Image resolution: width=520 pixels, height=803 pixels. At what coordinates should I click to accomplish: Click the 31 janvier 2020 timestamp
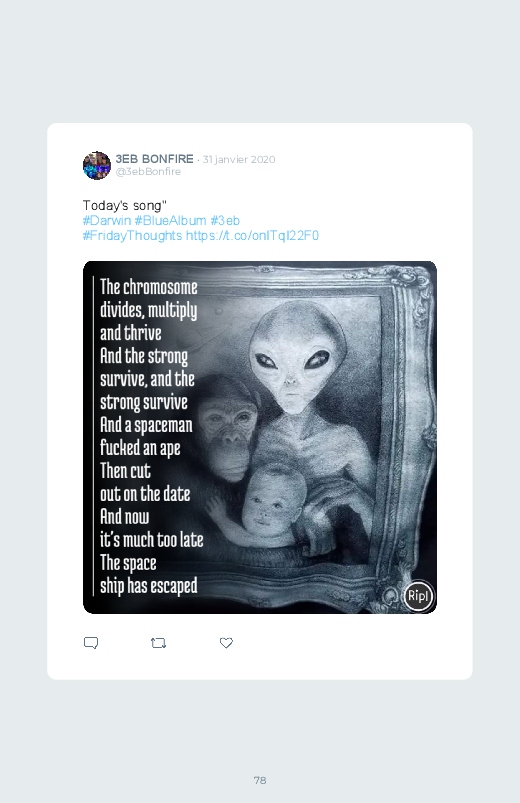tap(239, 159)
